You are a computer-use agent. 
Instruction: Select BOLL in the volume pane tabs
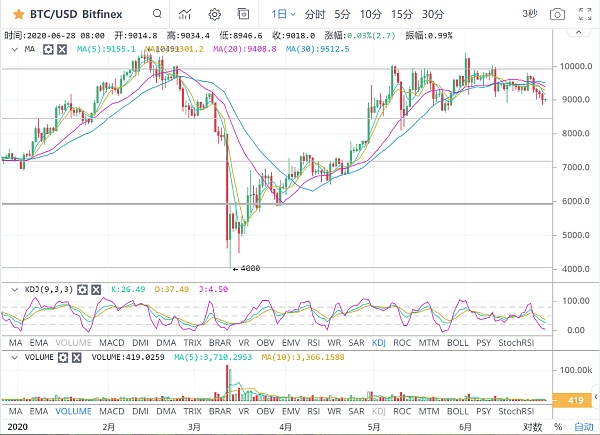point(457,411)
